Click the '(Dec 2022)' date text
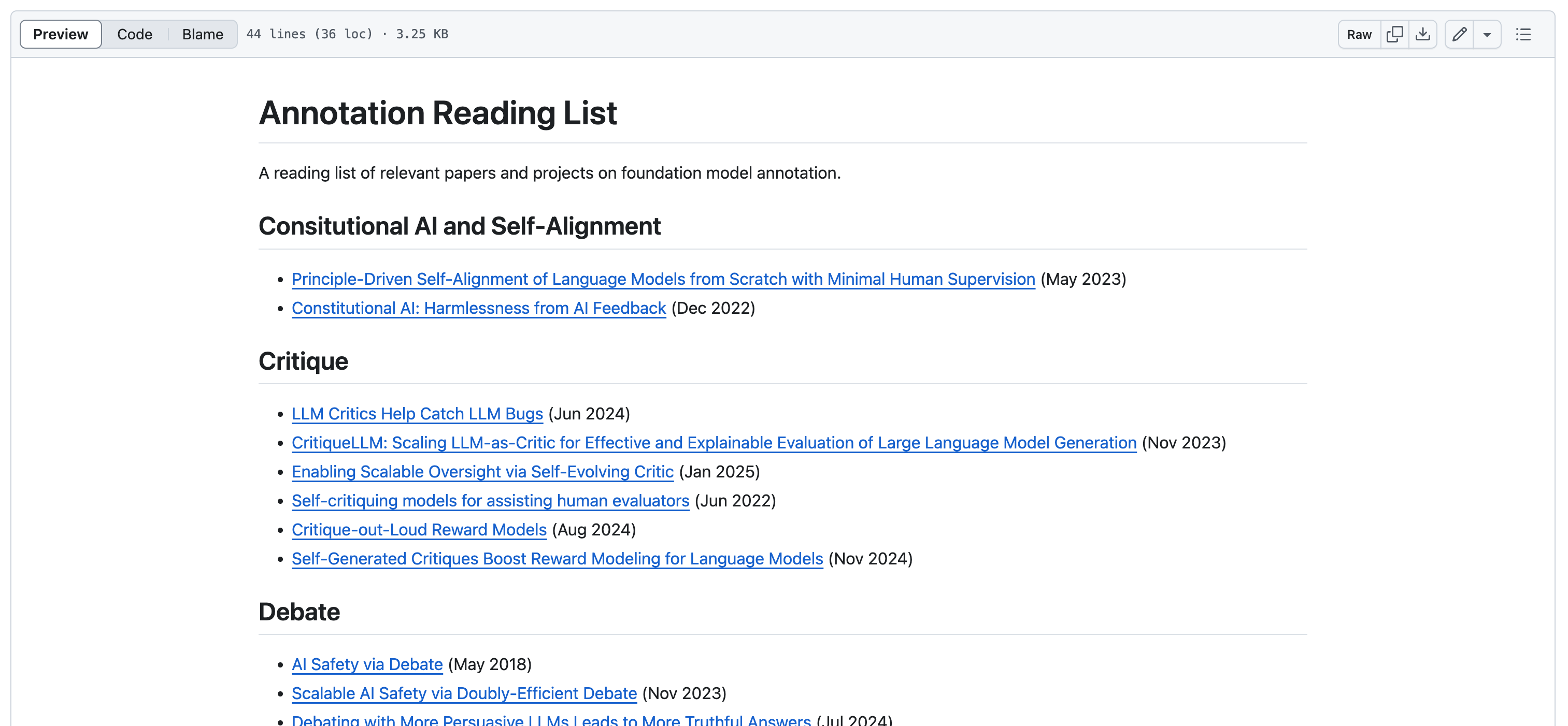The image size is (1568, 726). point(713,308)
